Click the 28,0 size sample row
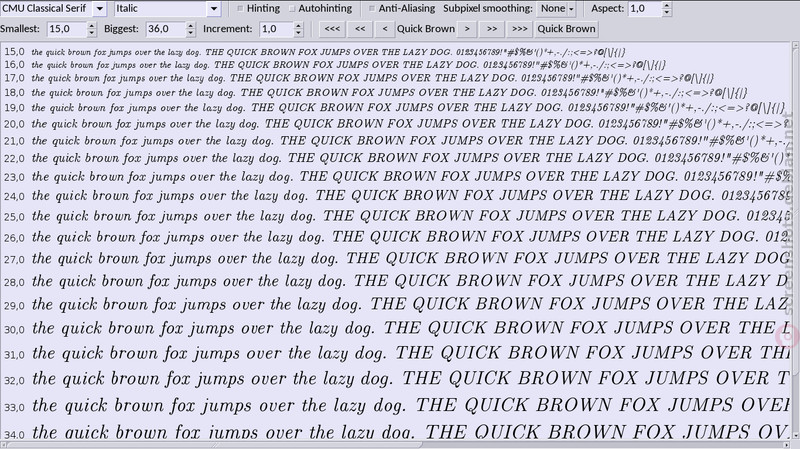 pos(395,282)
